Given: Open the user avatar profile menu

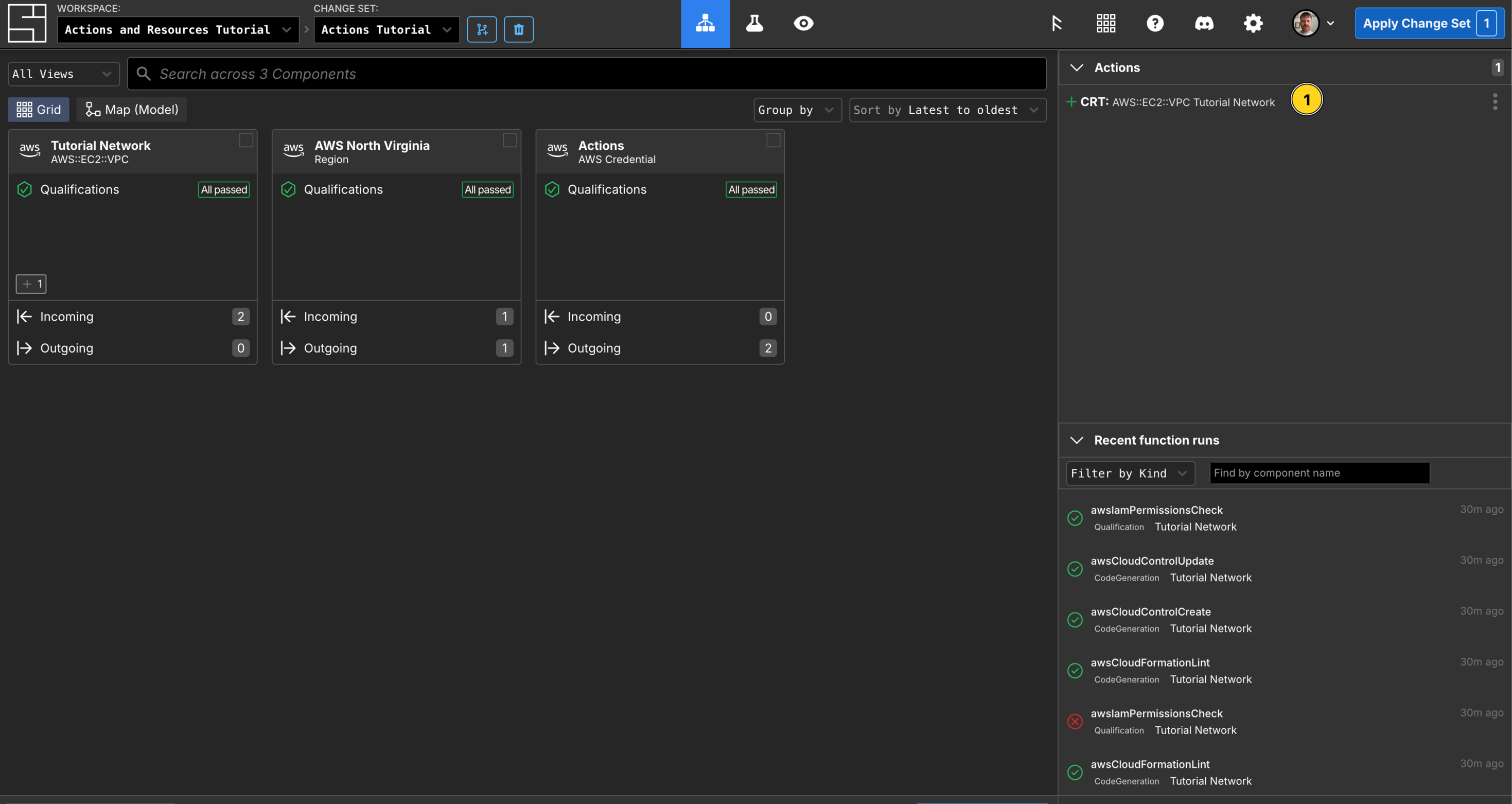Looking at the screenshot, I should tap(1306, 24).
